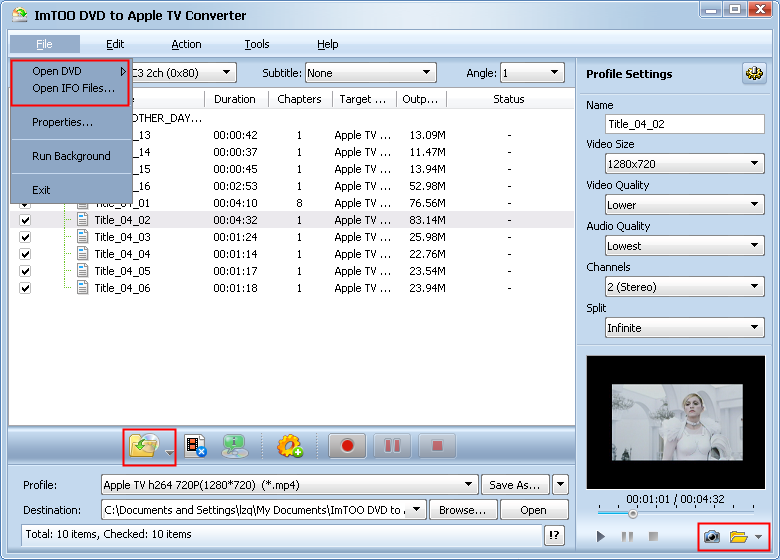Click the 83.14M output size cell
The height and width of the screenshot is (560, 780).
point(427,220)
